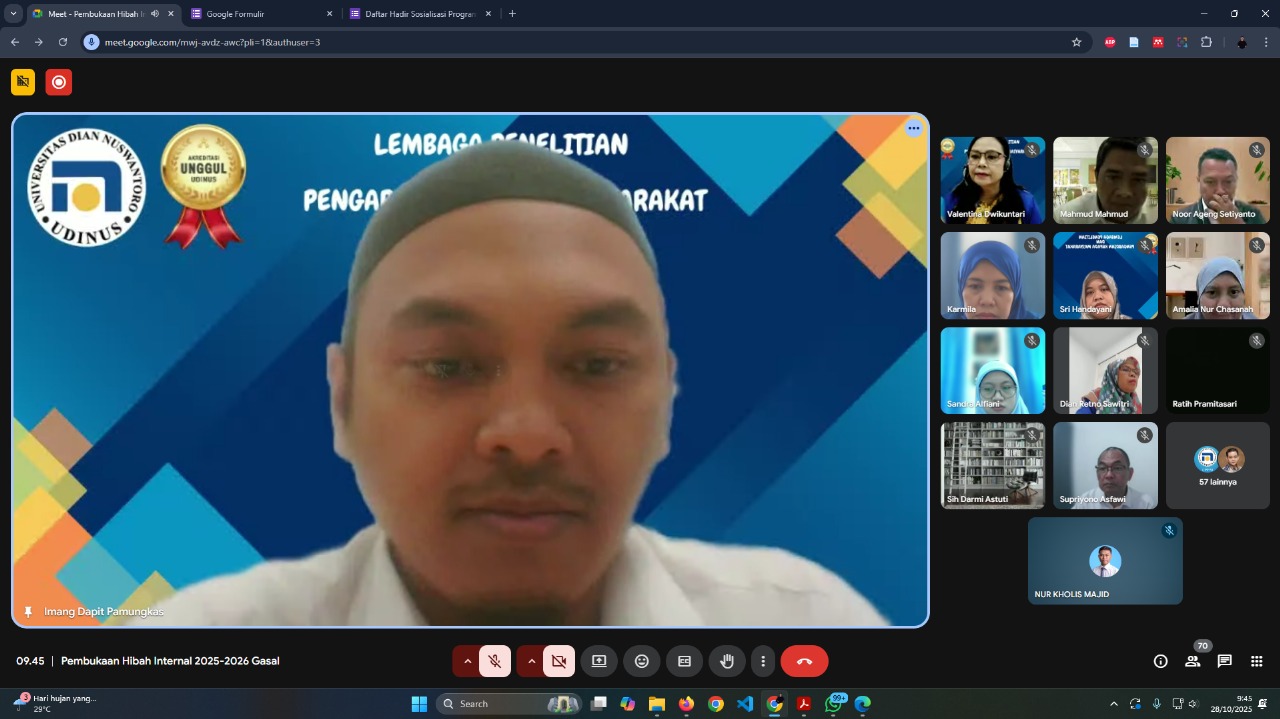Open the activities grid icon

pos(1256,661)
